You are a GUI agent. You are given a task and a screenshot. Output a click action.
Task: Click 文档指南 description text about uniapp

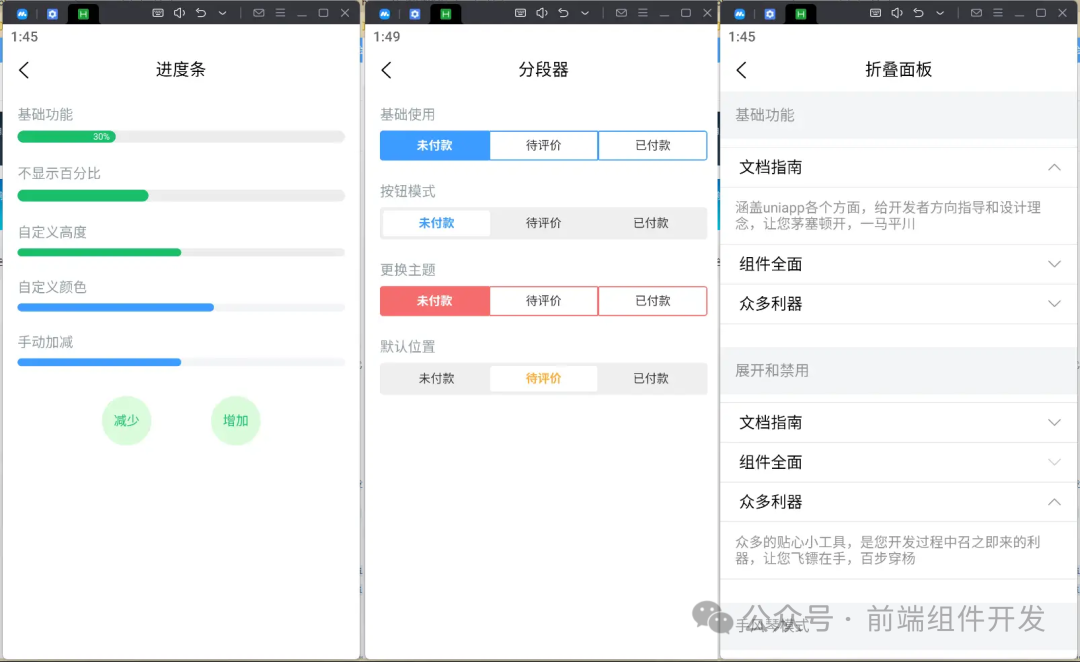point(888,216)
